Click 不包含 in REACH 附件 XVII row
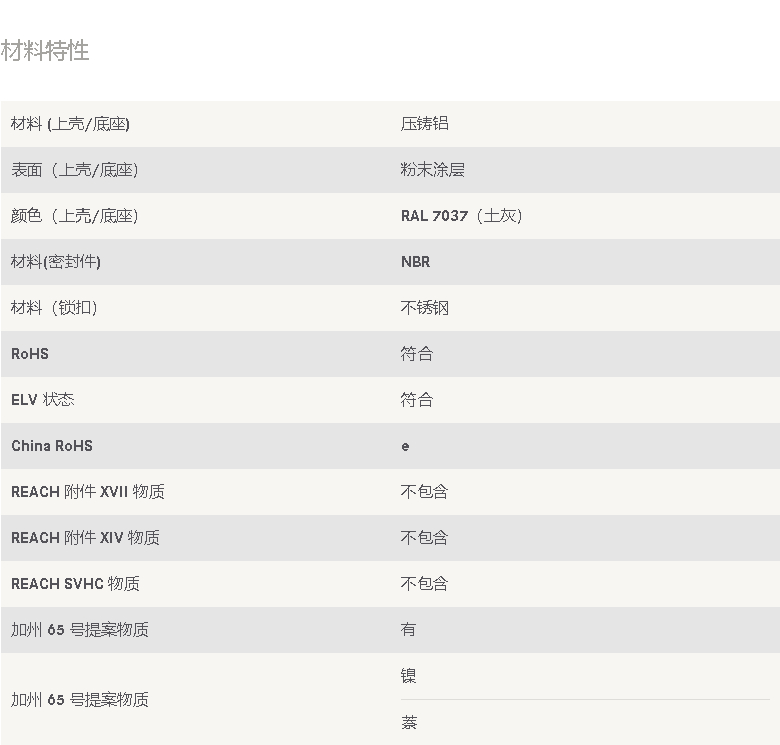 pos(424,492)
